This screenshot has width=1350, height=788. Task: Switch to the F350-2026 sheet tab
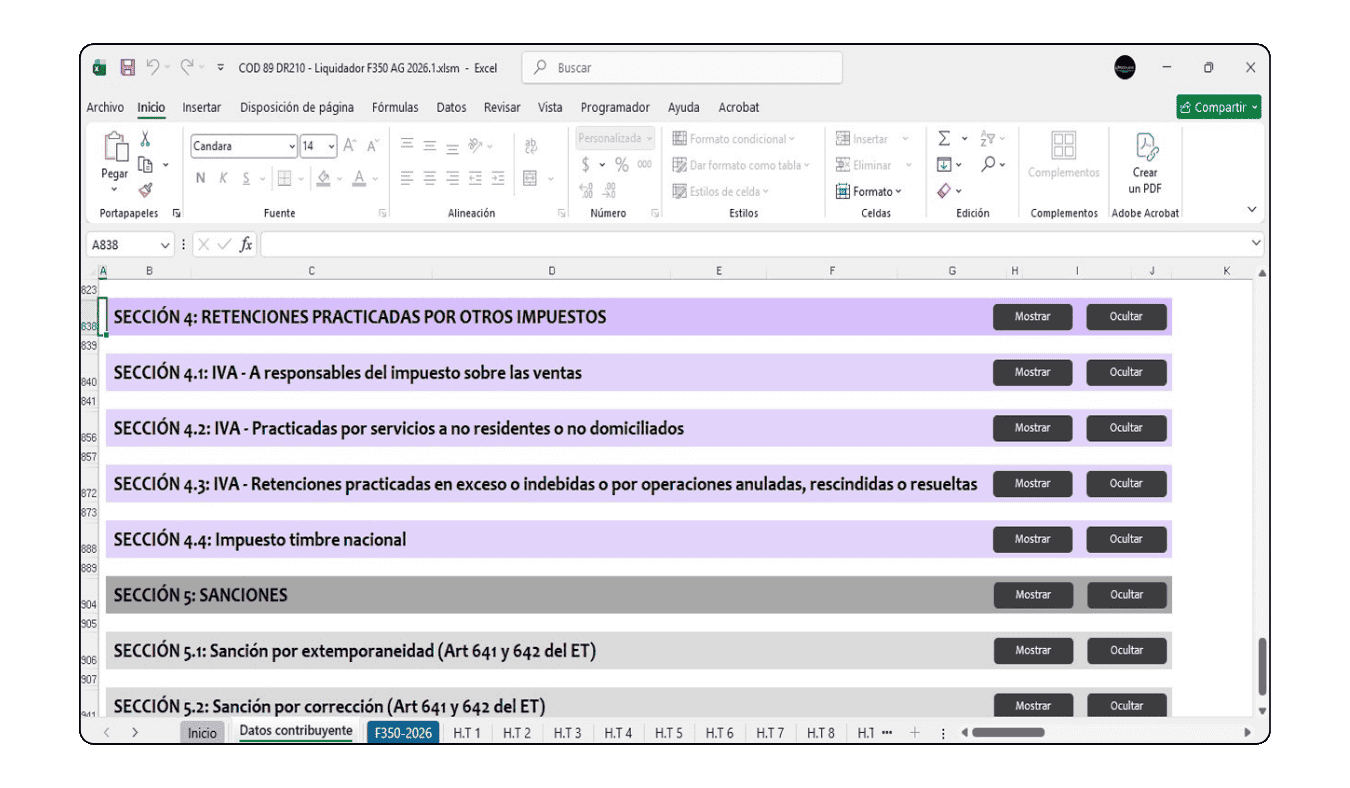click(x=403, y=733)
